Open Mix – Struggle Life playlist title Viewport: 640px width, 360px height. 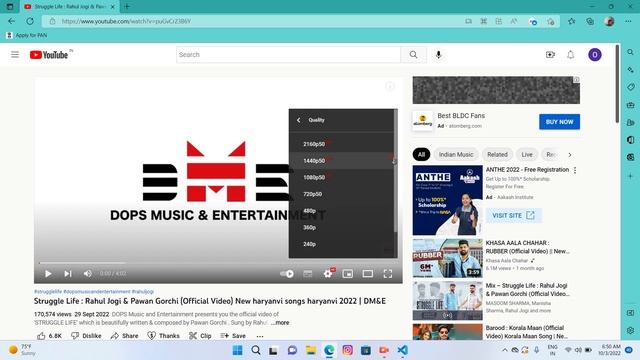(x=527, y=290)
